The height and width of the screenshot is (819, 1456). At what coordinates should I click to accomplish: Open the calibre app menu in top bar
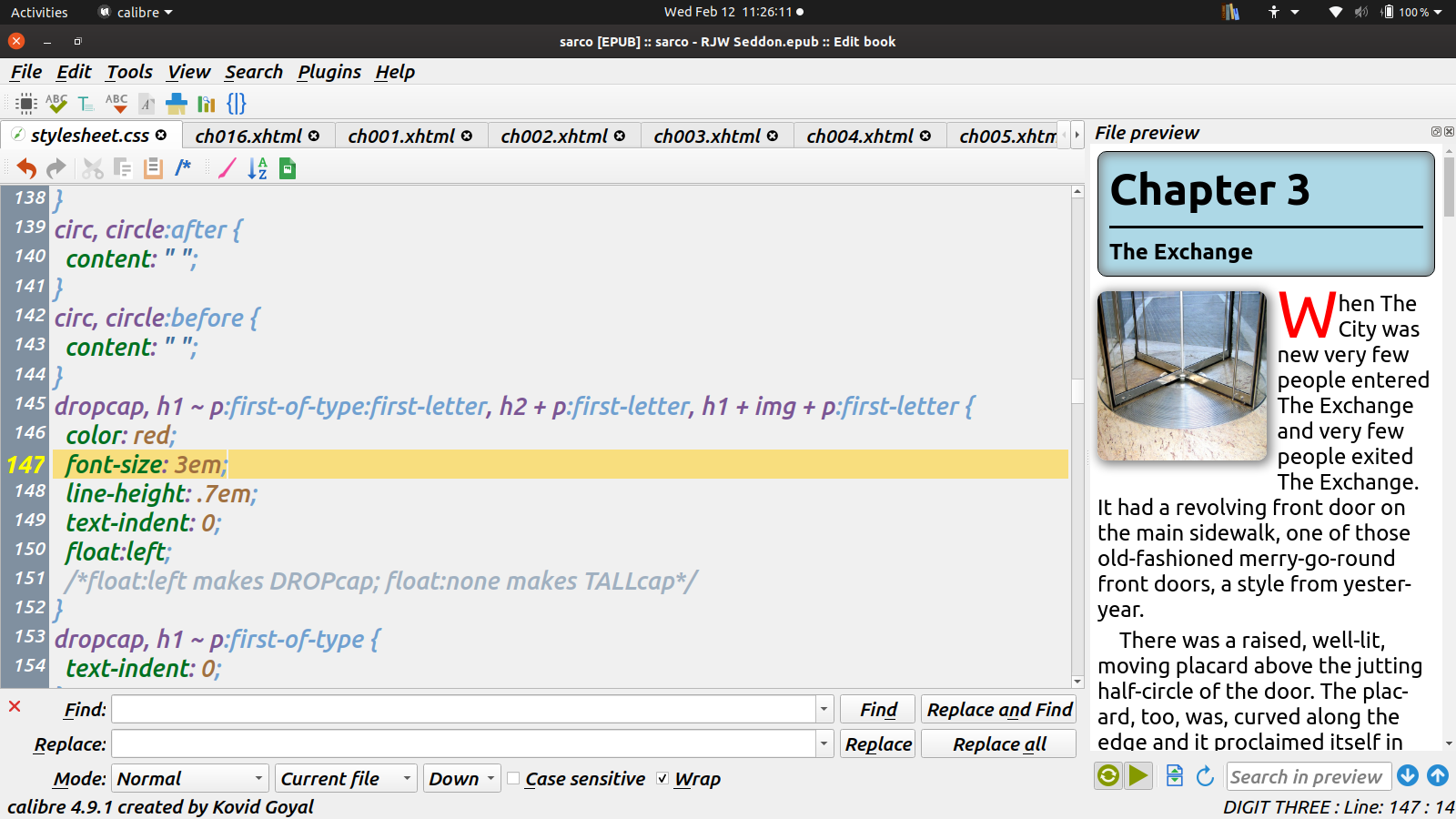pos(136,12)
